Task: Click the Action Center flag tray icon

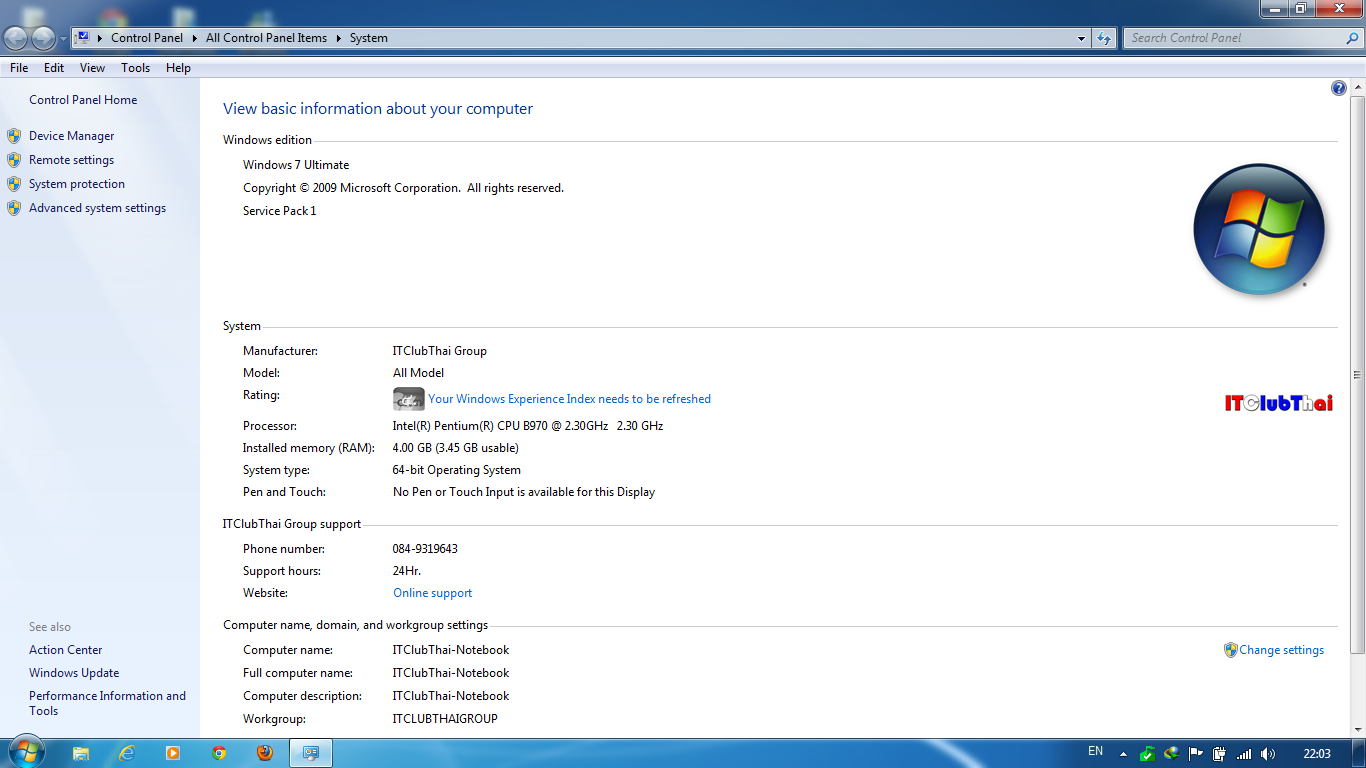Action: click(1195, 753)
